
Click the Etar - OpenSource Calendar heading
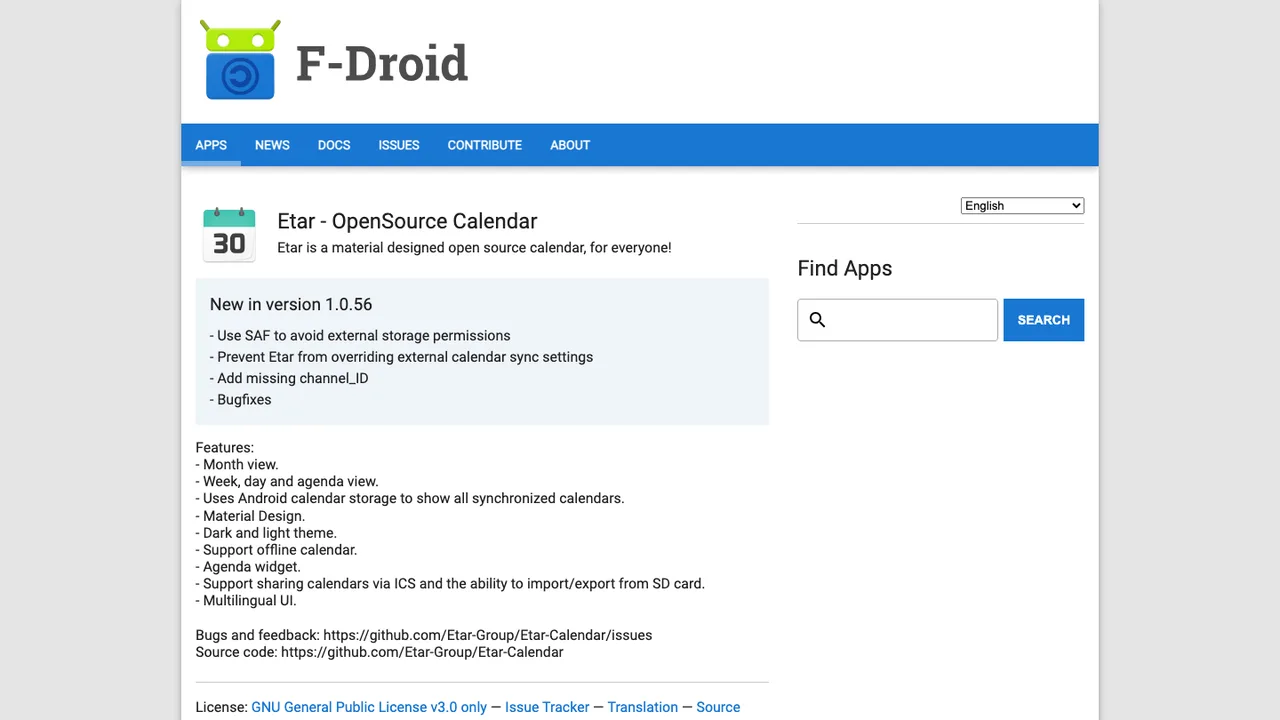click(407, 221)
